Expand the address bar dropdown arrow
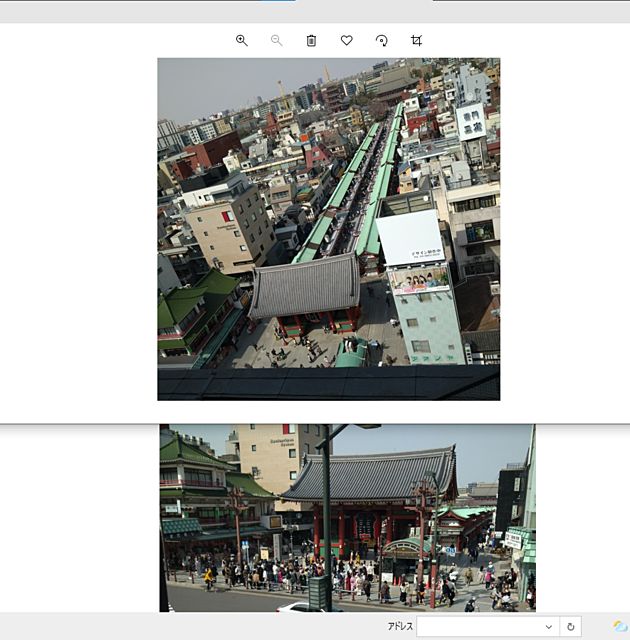The image size is (630, 640). click(548, 627)
